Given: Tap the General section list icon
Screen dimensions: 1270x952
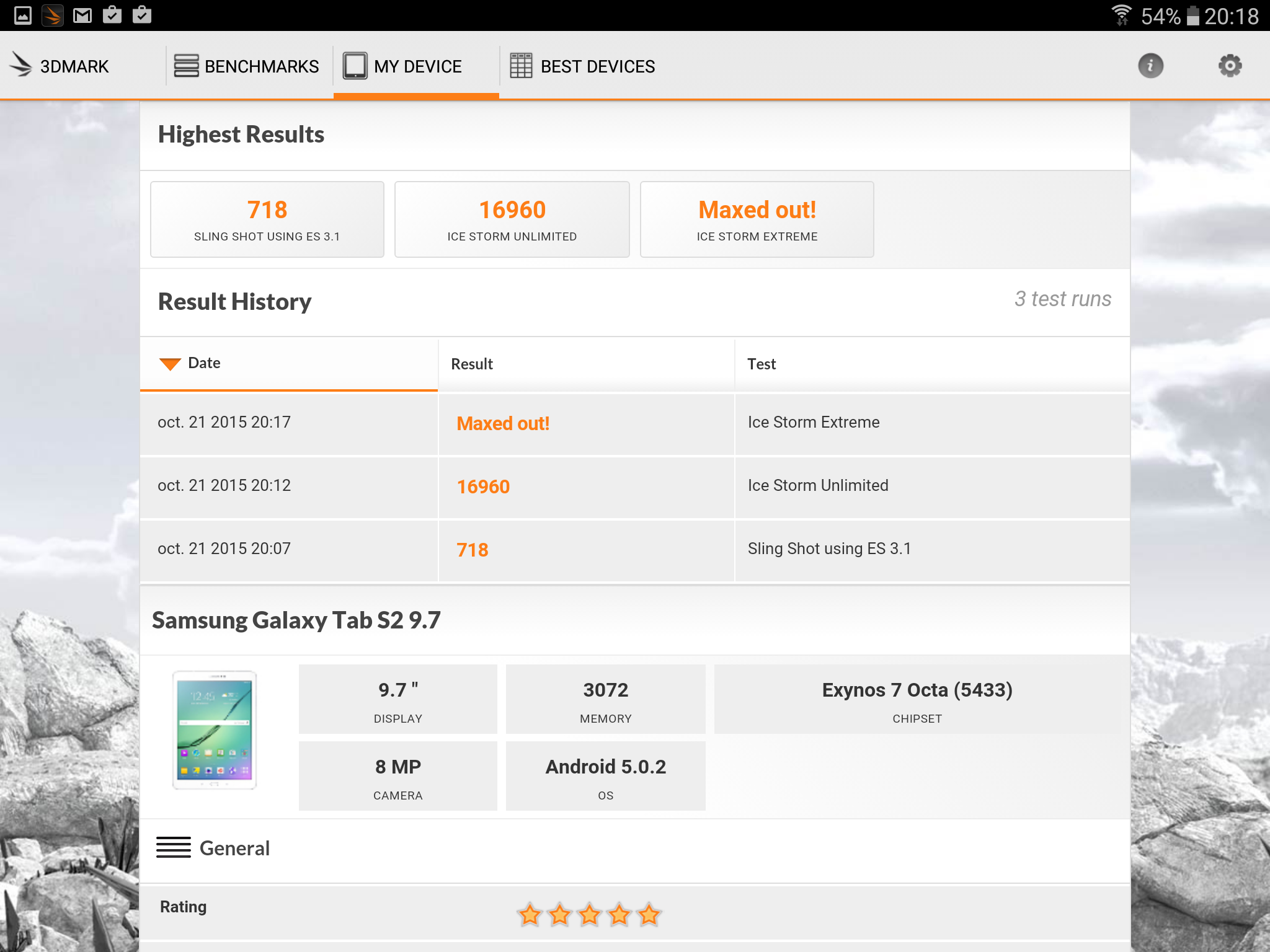Looking at the screenshot, I should [x=174, y=847].
